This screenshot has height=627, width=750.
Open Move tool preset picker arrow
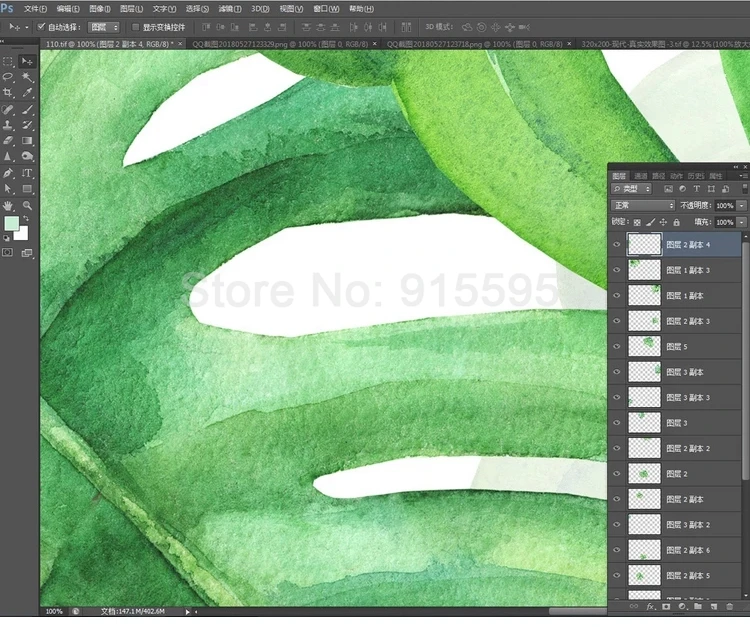(26, 28)
